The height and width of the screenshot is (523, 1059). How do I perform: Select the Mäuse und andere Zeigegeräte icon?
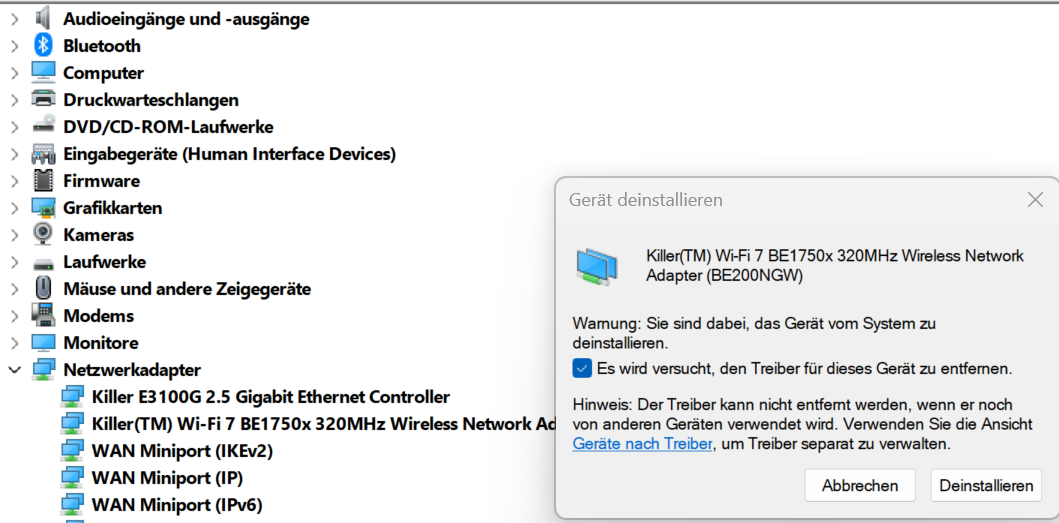[43, 289]
